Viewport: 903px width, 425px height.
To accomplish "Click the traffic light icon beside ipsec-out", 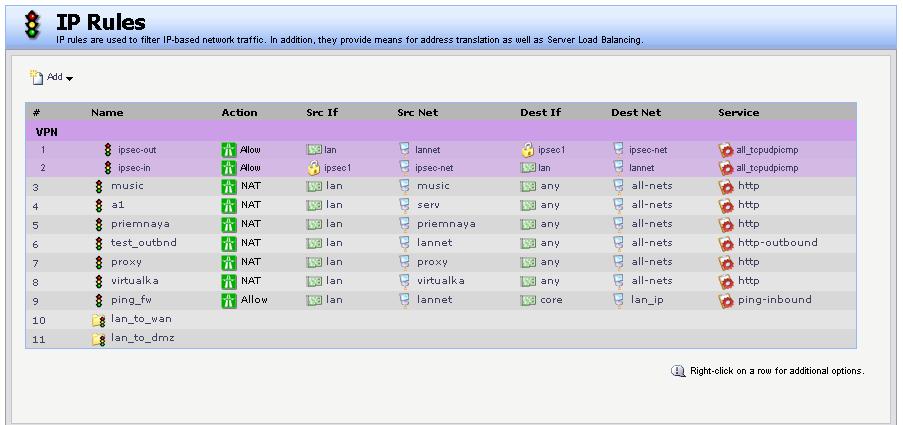I will [x=107, y=150].
